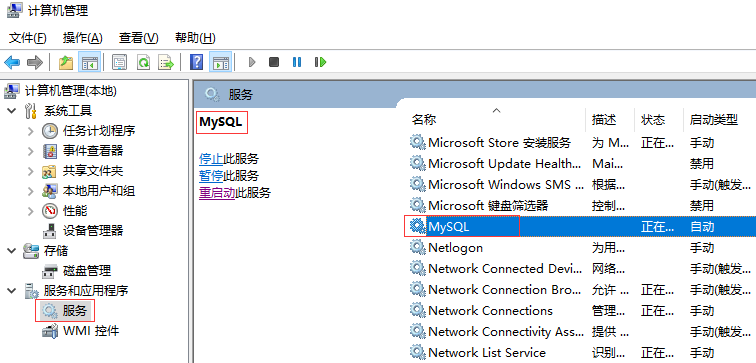Click the gear icon beside Microsoft 键盘筛选器
This screenshot has height=363, width=756.
pos(417,205)
